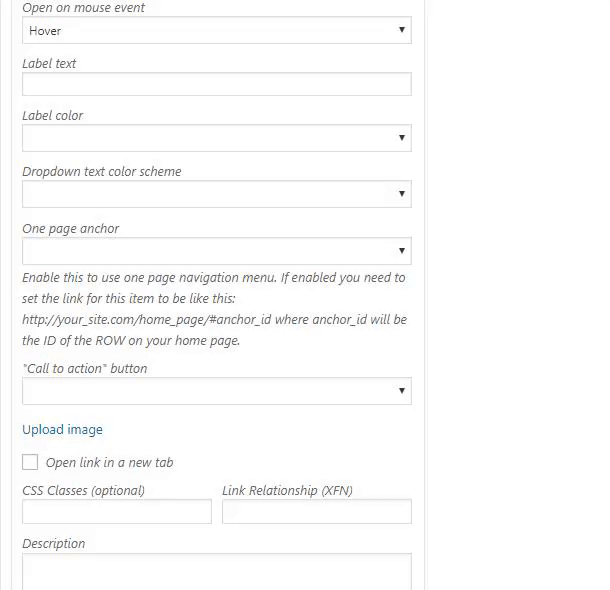Click the 'Open on mouse event' field label
The image size is (610, 590).
pos(83,8)
